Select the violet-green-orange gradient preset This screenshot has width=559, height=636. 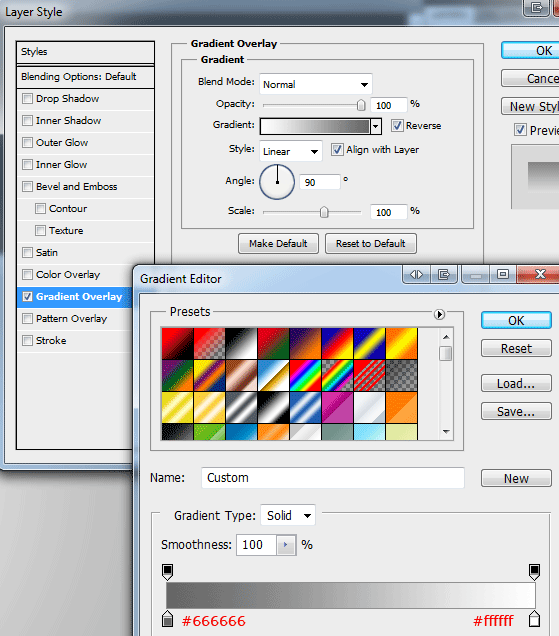177,376
